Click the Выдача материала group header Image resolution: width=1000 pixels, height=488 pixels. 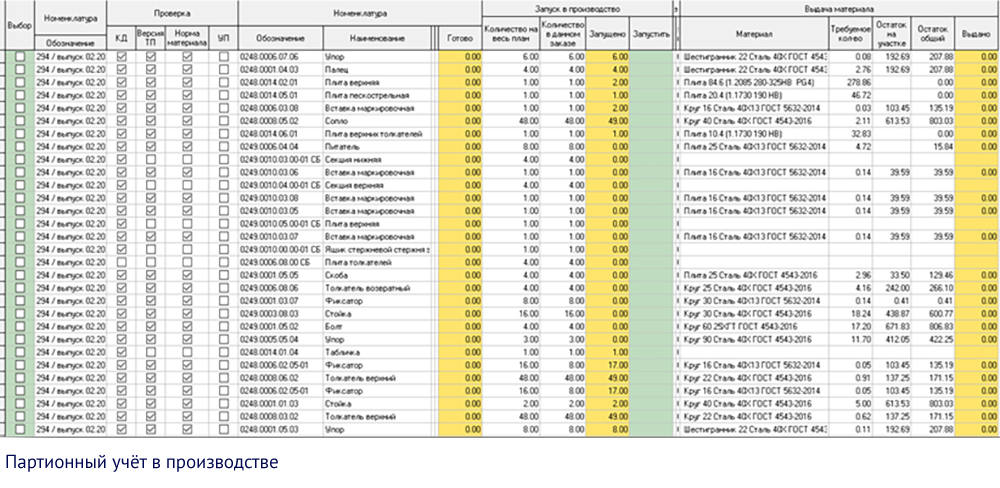point(839,9)
